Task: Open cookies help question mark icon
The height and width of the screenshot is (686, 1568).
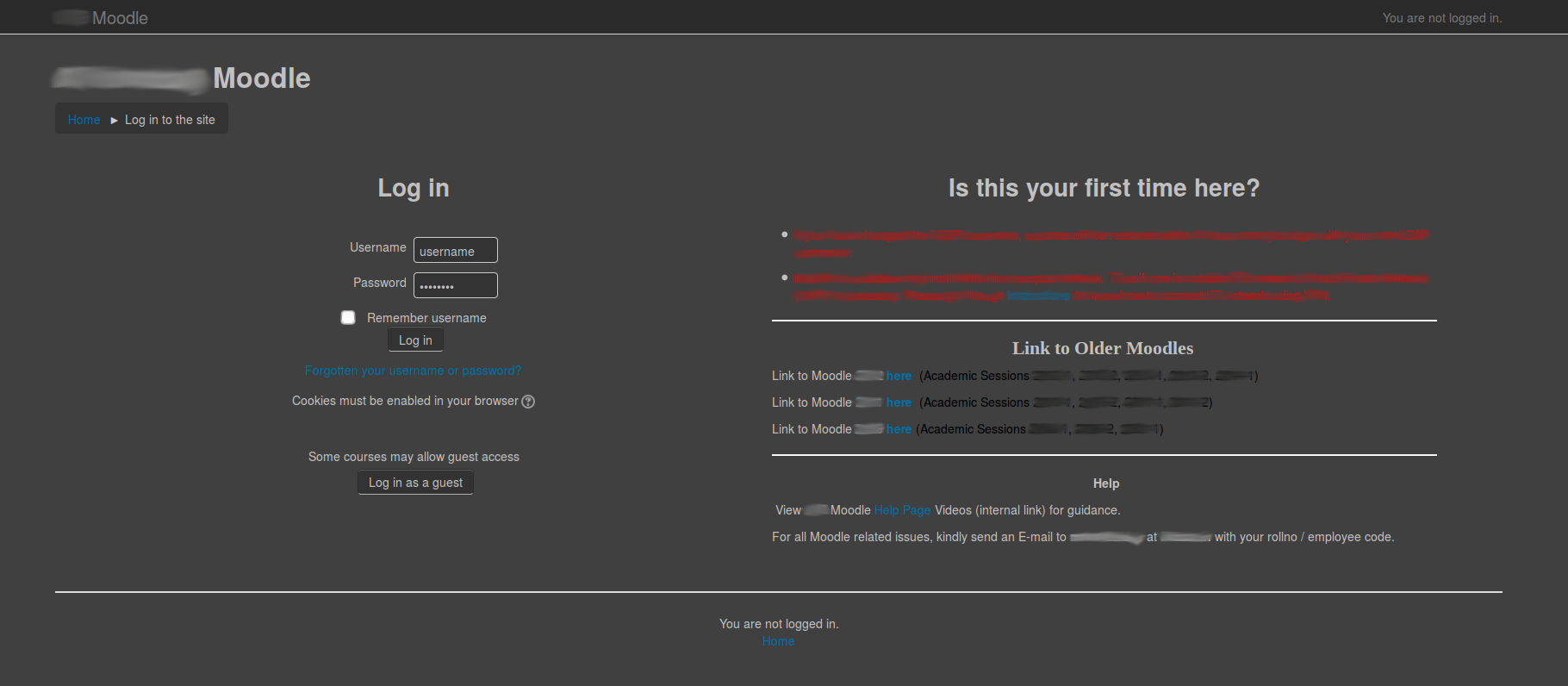Action: coord(528,402)
